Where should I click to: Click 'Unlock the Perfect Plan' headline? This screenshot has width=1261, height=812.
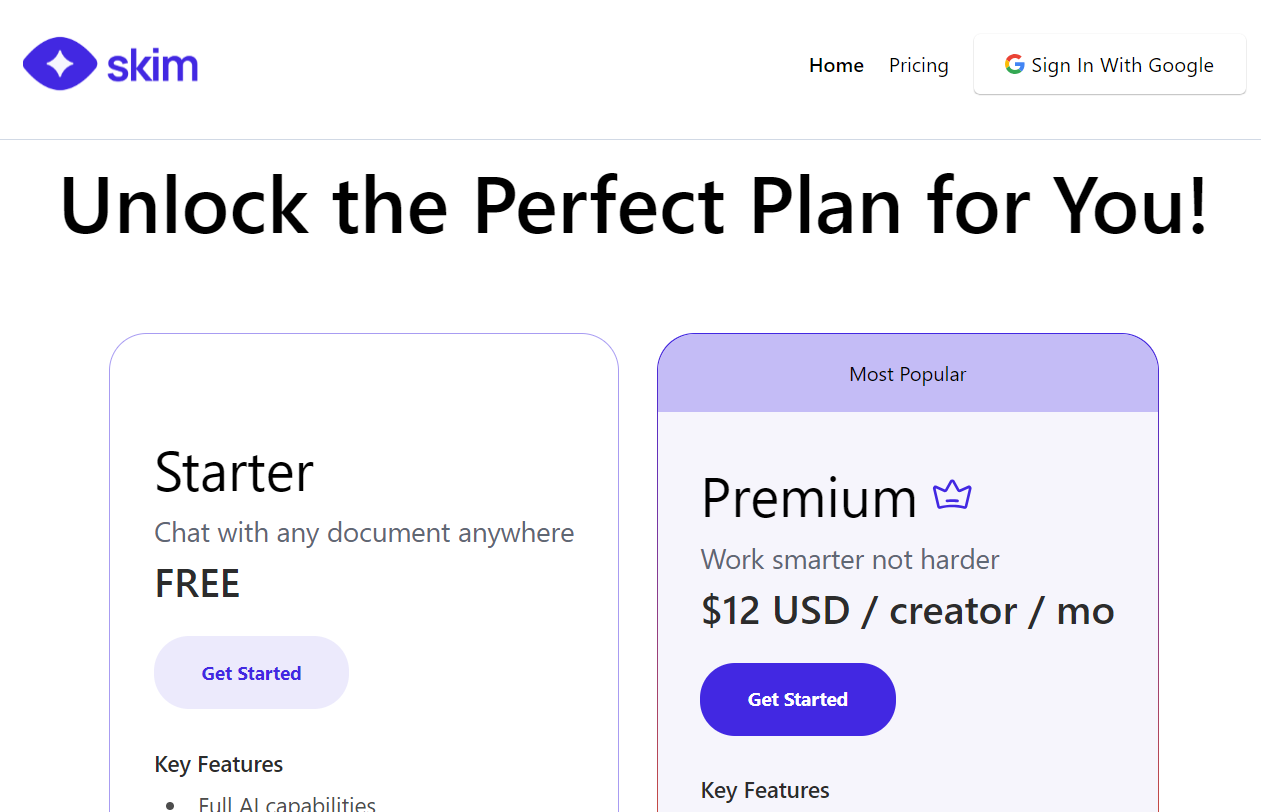pos(633,205)
